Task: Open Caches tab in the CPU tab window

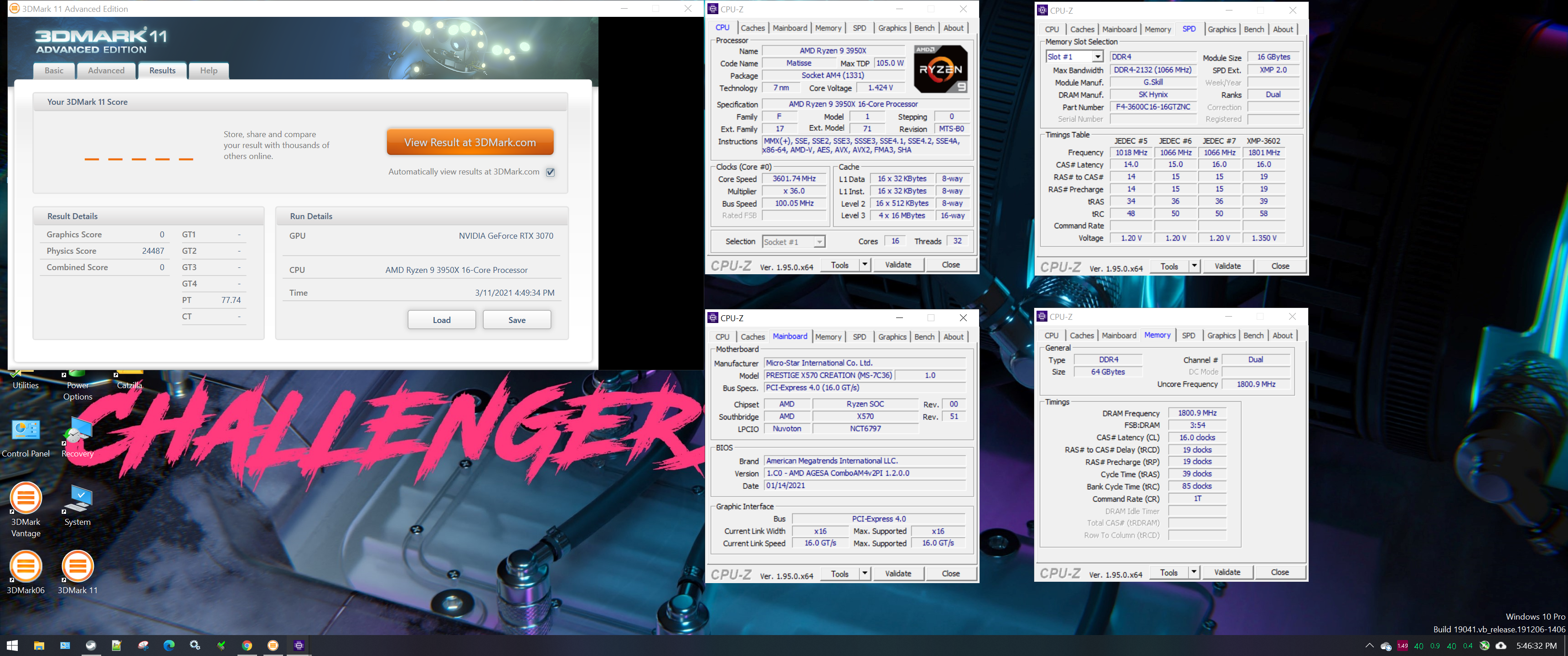Action: click(x=753, y=28)
